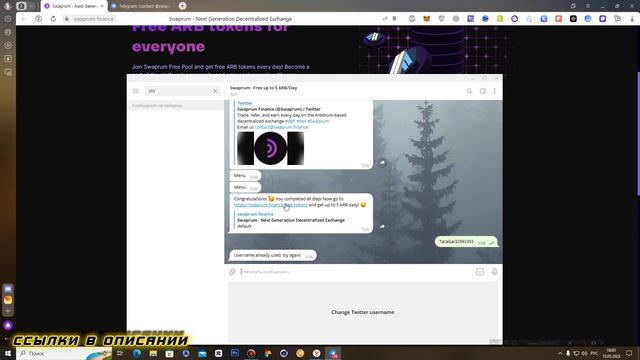Show hidden system tray icons
Viewport: 640px width, 360px height.
[x=560, y=353]
